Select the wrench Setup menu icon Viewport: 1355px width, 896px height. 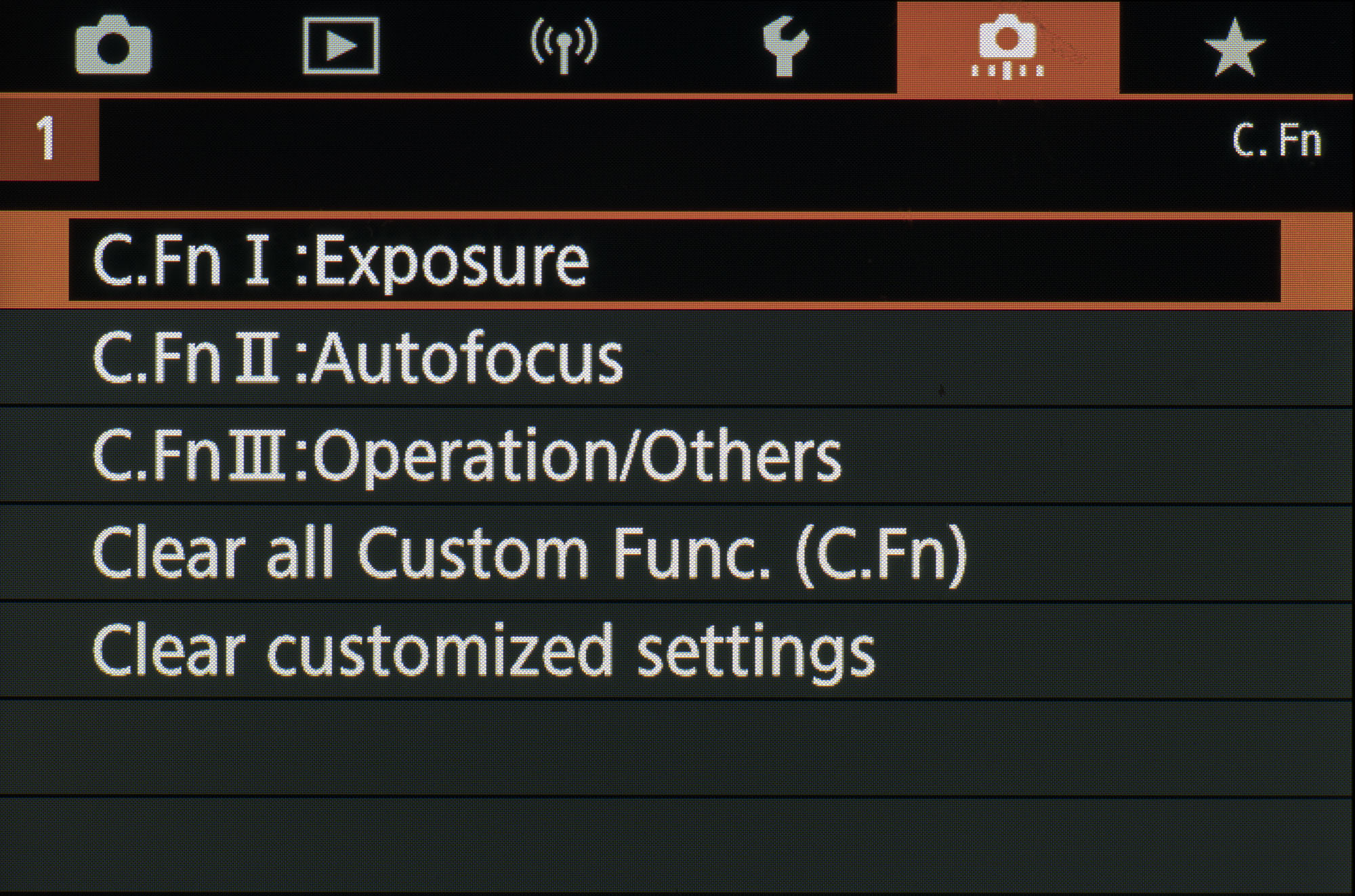point(785,46)
